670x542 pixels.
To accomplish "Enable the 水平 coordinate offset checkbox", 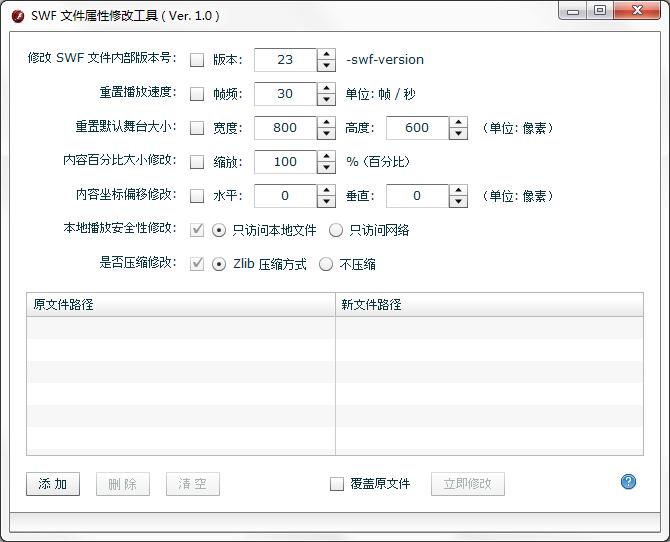I will 197,195.
